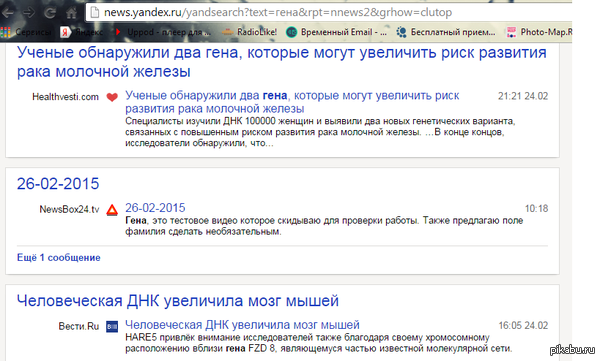Open the Сервисы apps bookmark

point(26,32)
